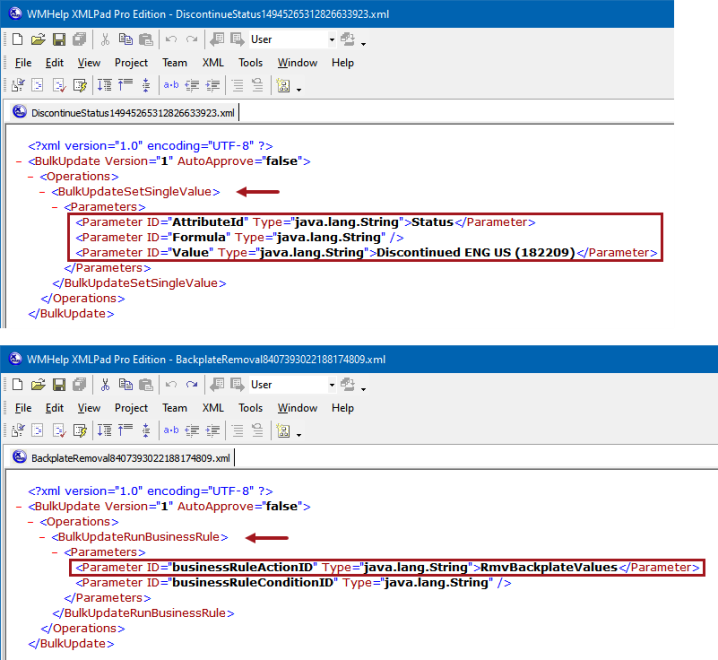Select DiscontinueStatus14945265312826633923.xml document tab
This screenshot has height=660, width=718.
coord(124,112)
